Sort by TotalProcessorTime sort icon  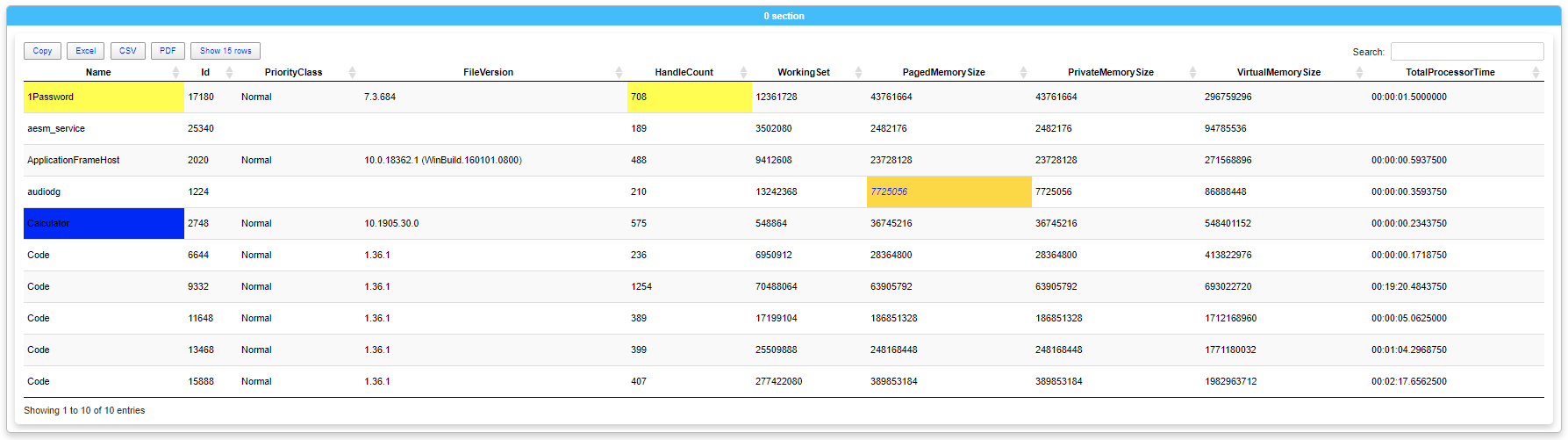click(x=1536, y=73)
